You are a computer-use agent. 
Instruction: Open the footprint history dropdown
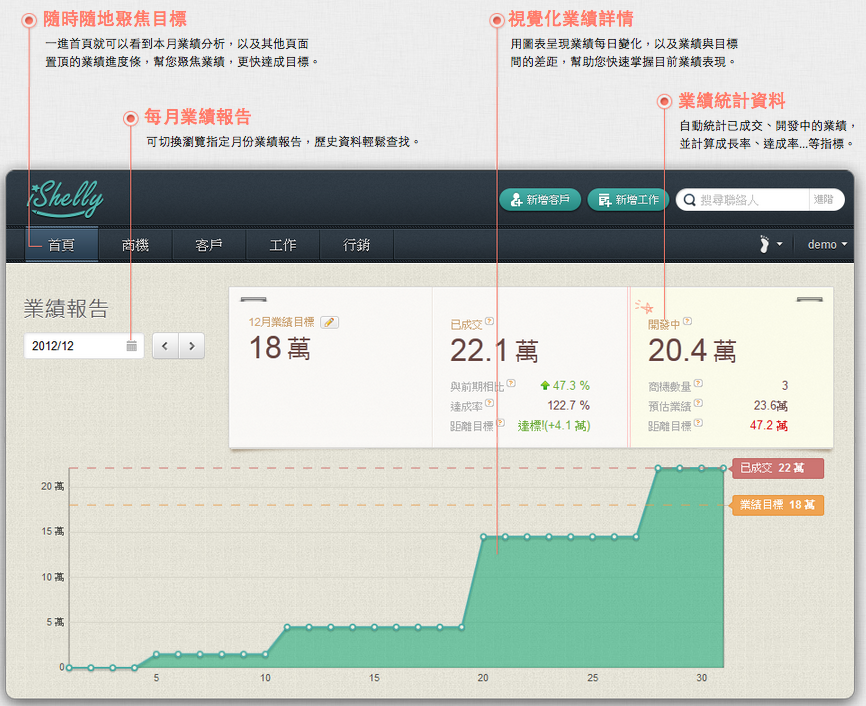(x=768, y=245)
